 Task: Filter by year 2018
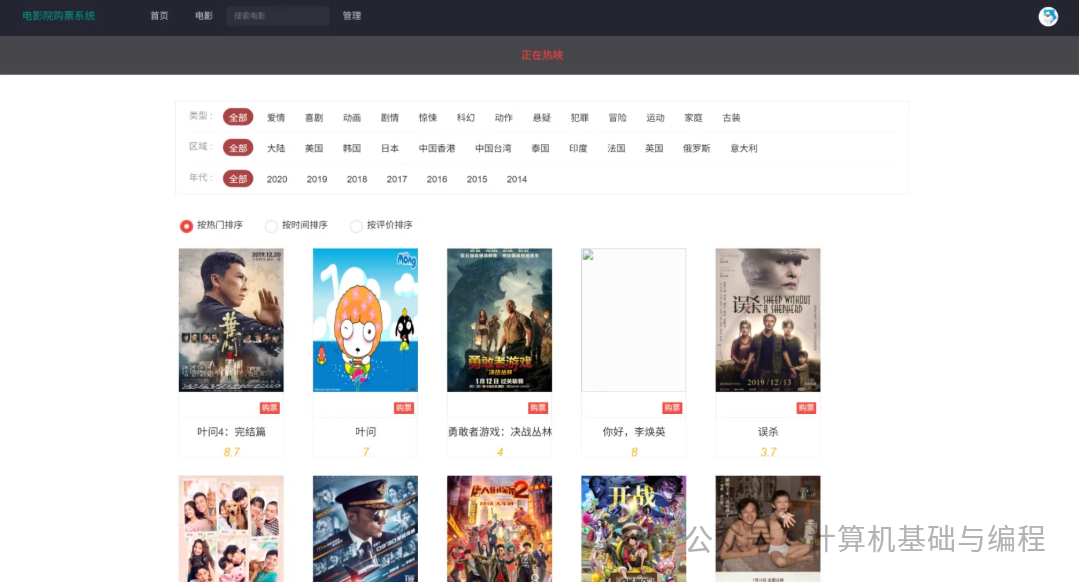(x=356, y=179)
